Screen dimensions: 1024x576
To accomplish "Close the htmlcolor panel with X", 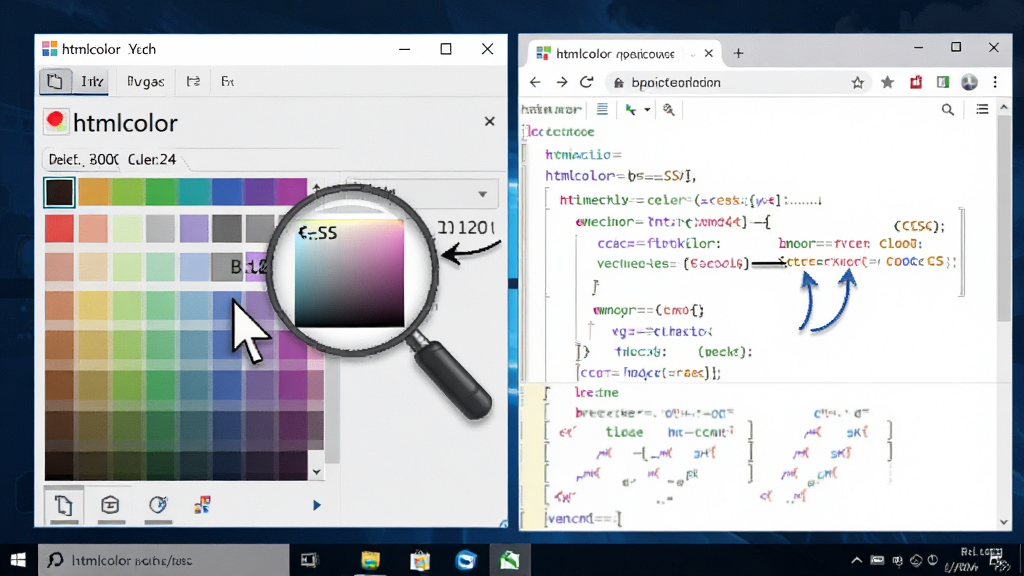I will click(x=489, y=121).
